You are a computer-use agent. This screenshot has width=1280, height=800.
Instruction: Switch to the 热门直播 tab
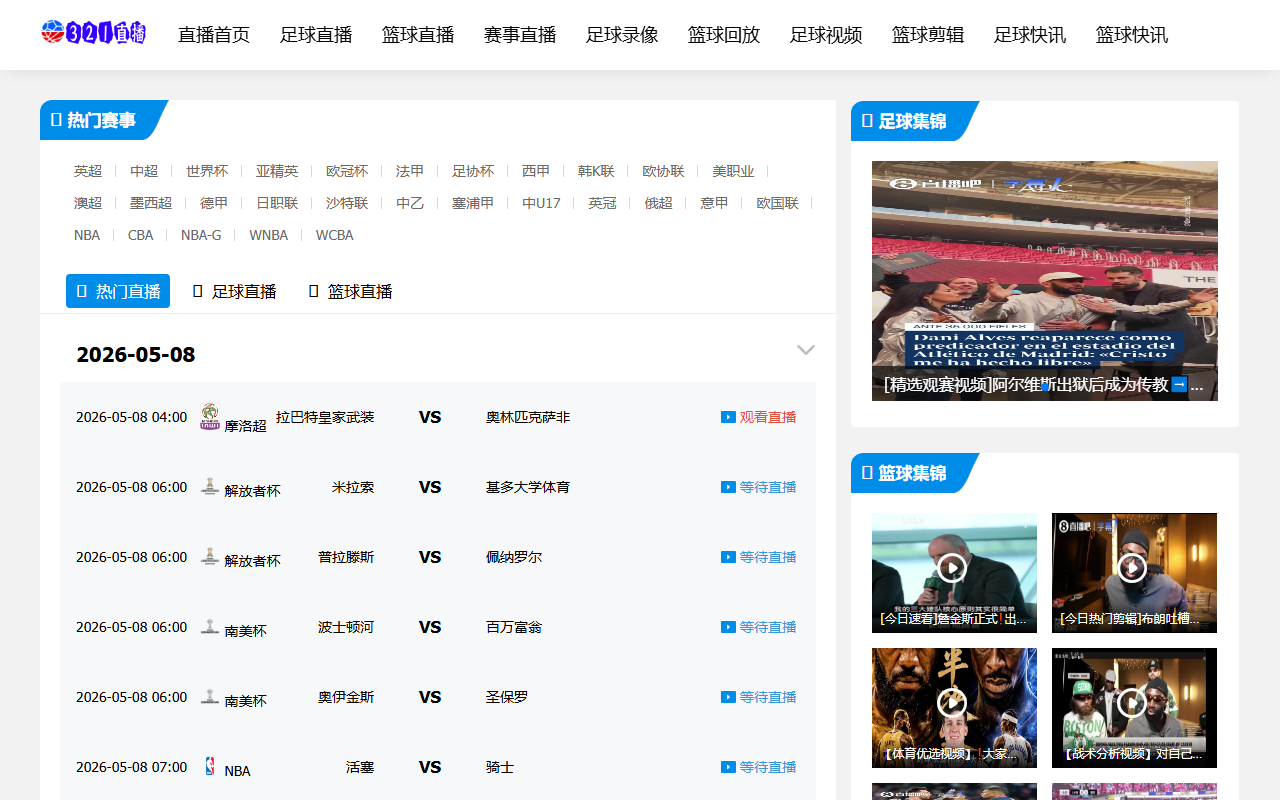(x=118, y=291)
